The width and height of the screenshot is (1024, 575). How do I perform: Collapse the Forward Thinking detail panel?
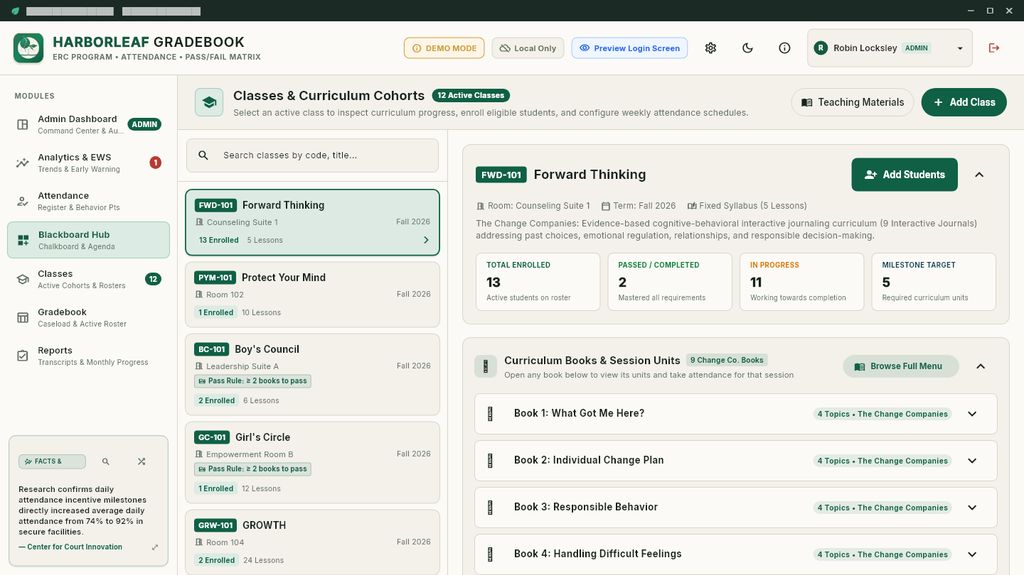[x=980, y=174]
